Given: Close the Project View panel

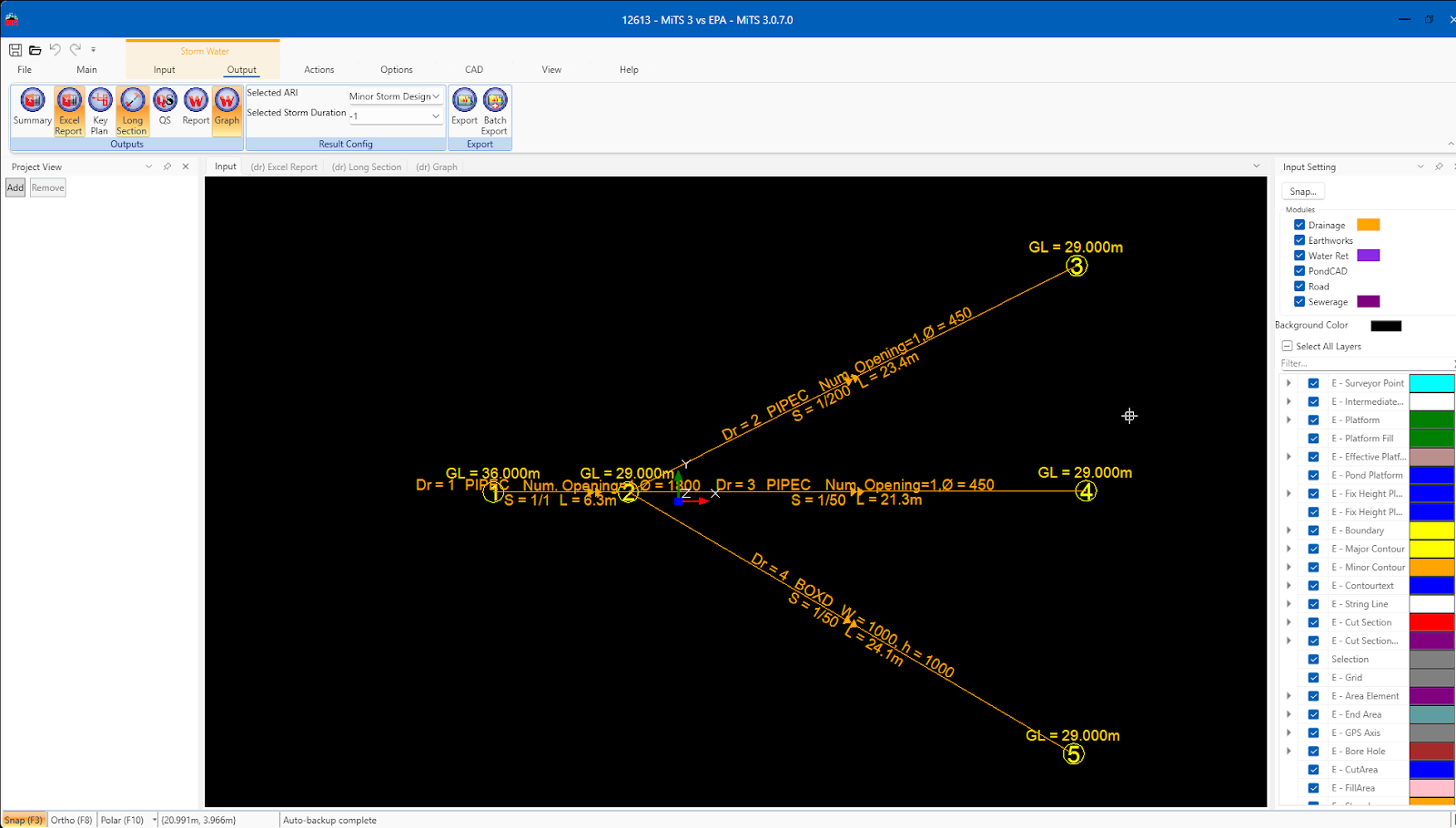Looking at the screenshot, I should 186,167.
